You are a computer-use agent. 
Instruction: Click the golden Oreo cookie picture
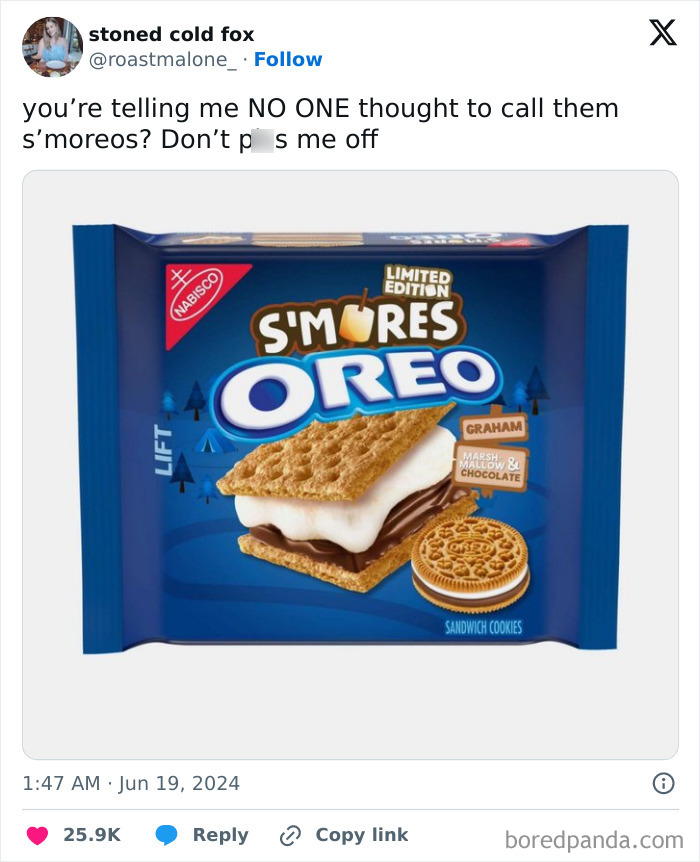point(471,564)
